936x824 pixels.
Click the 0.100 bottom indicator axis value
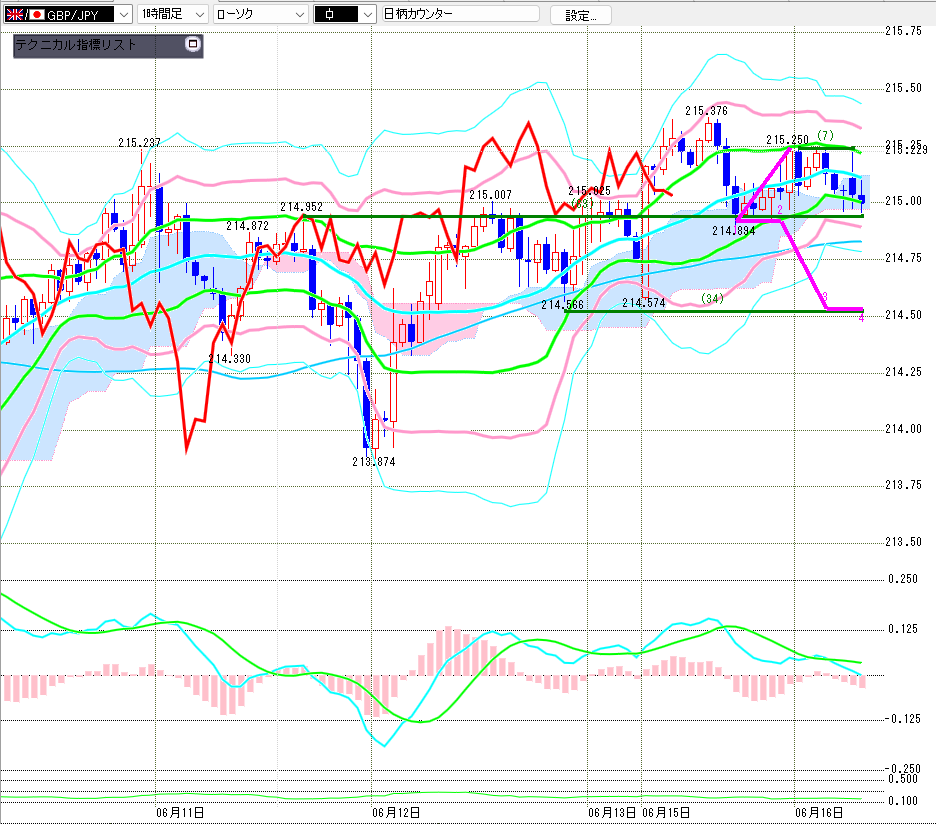tap(903, 801)
